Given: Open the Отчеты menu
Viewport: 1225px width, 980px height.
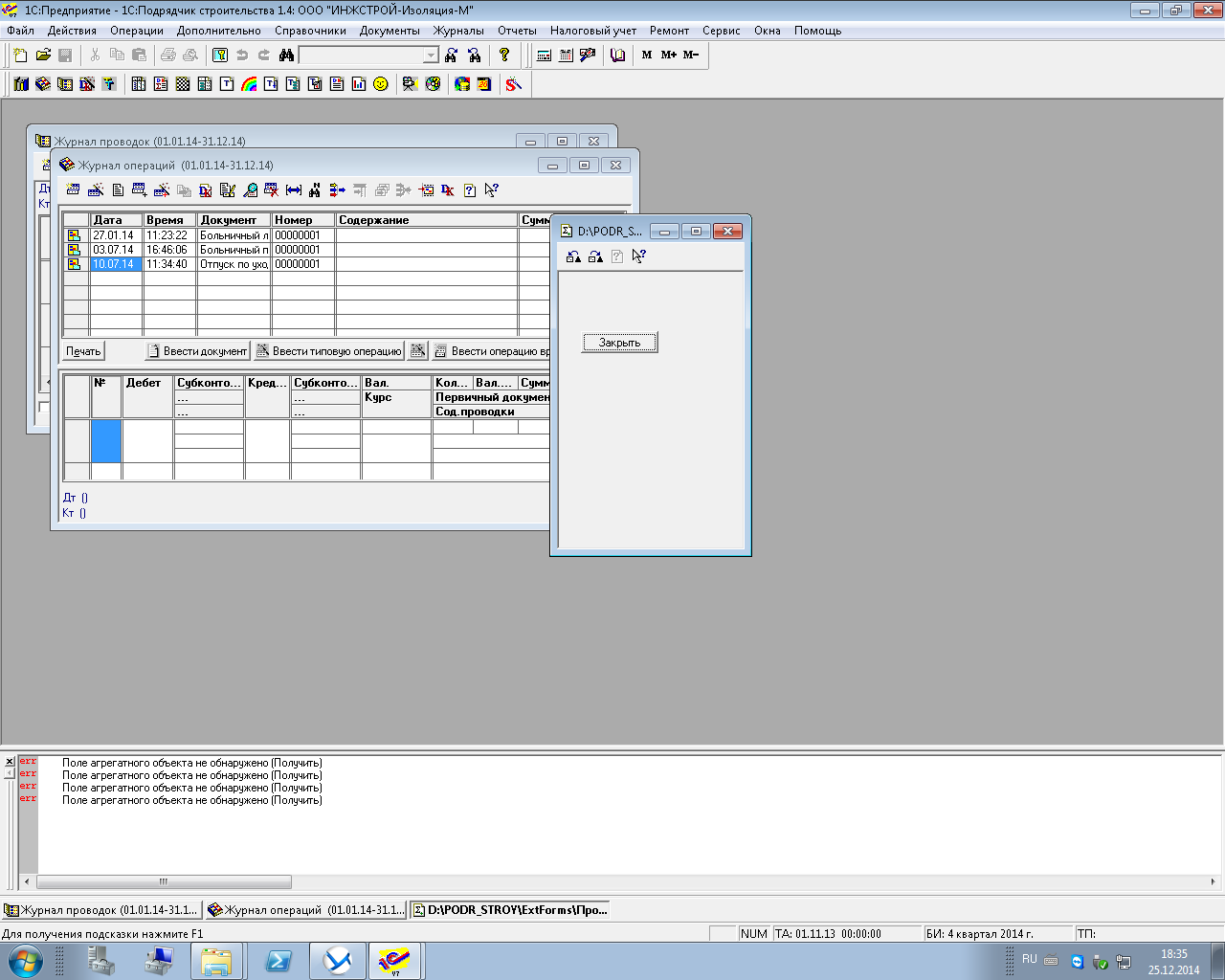Looking at the screenshot, I should coord(517,31).
